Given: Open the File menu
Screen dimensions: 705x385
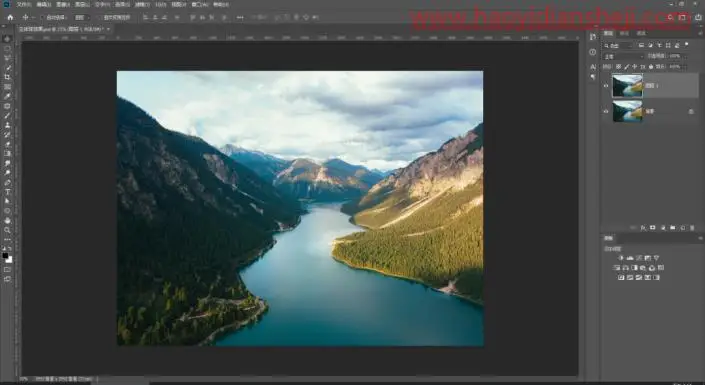Looking at the screenshot, I should pos(24,4).
